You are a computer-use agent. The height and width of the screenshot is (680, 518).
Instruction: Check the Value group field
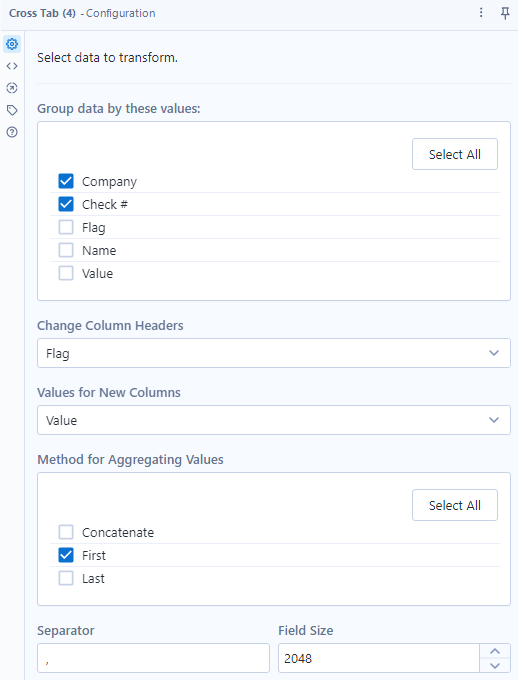[x=66, y=273]
